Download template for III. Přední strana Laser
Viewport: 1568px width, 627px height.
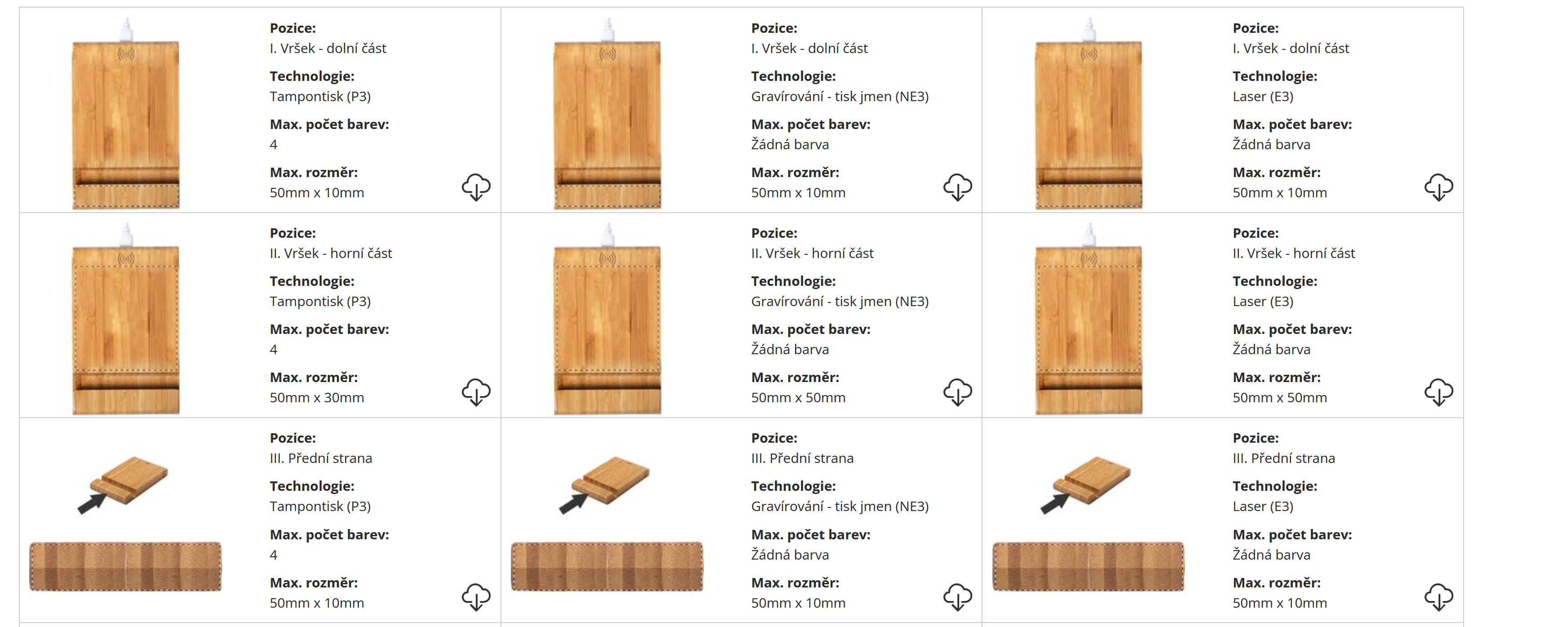coord(1438,596)
